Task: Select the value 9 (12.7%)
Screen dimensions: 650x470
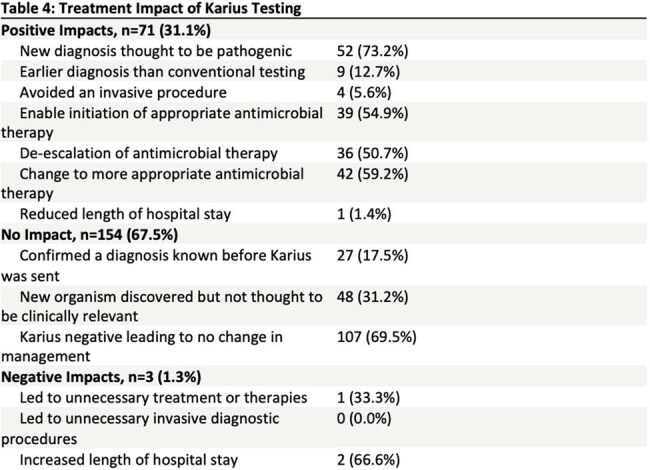Action: [x=368, y=72]
